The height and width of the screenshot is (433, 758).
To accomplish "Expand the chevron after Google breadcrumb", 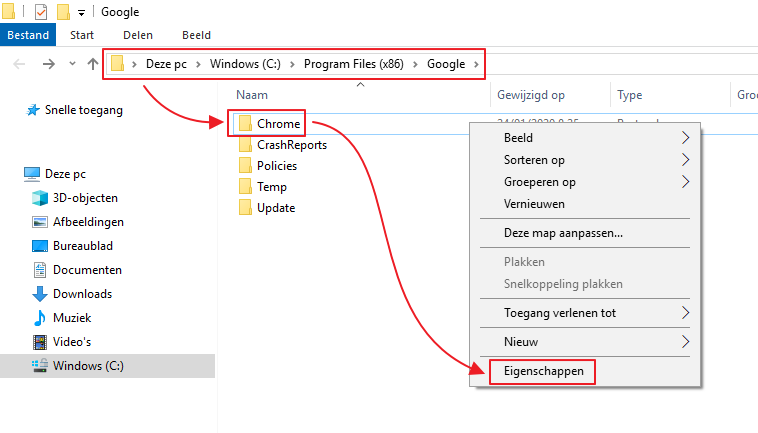I will 476,64.
